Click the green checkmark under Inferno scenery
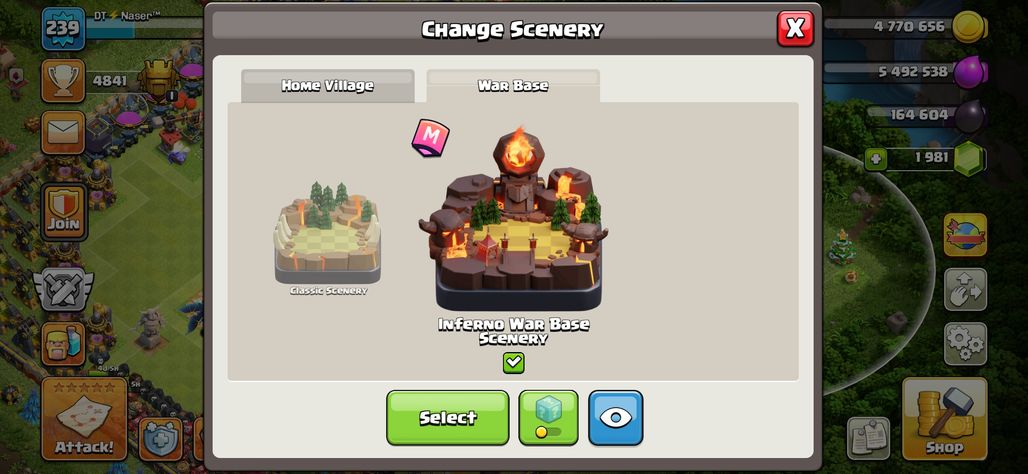This screenshot has width=1028, height=474. (x=513, y=363)
